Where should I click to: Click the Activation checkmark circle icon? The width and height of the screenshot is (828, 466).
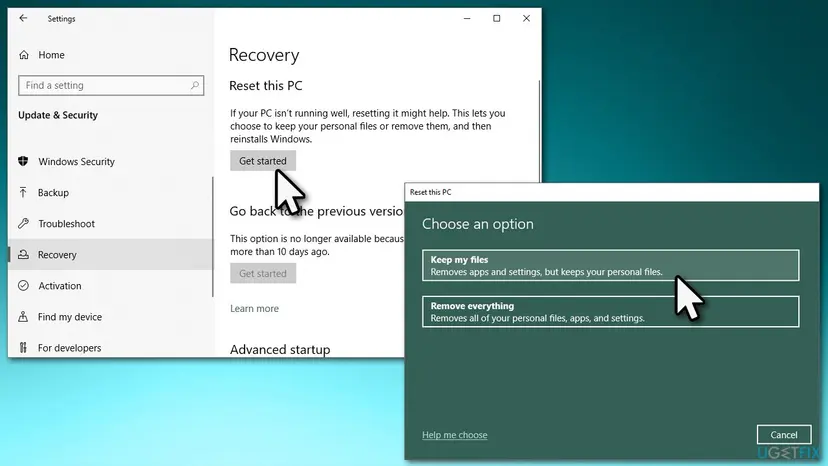click(x=23, y=286)
